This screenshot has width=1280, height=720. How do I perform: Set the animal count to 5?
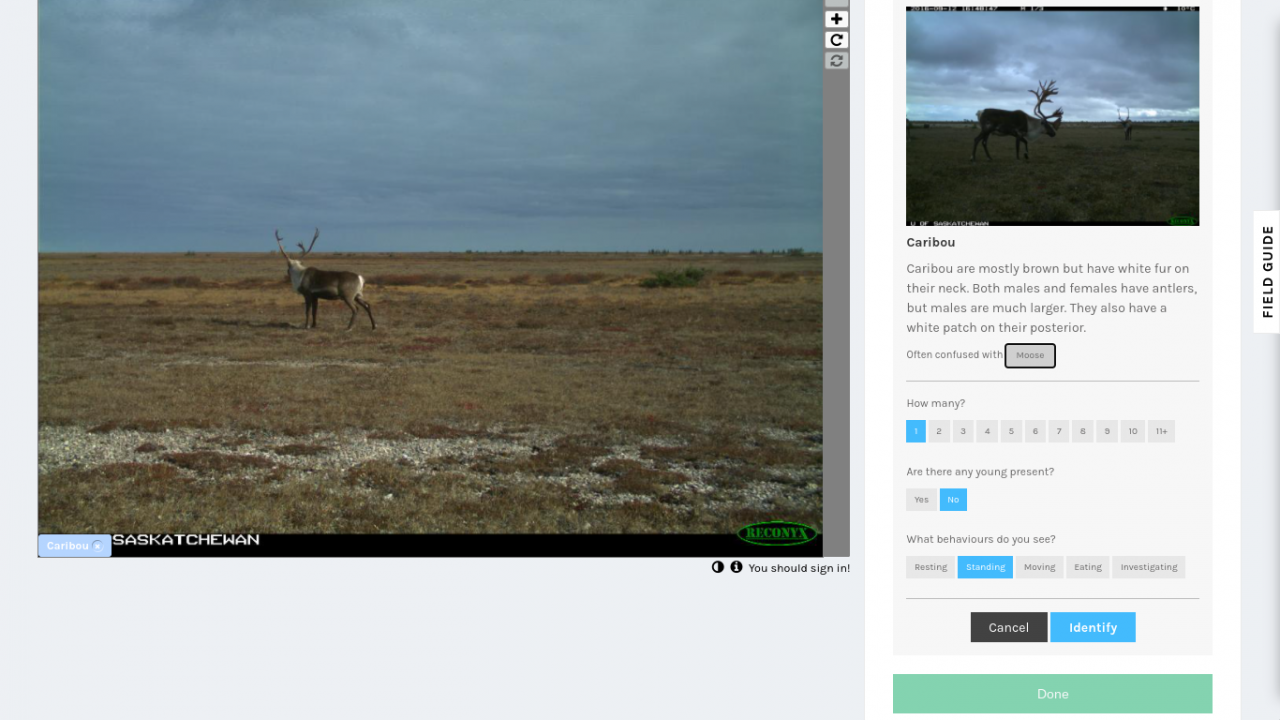click(x=1011, y=431)
